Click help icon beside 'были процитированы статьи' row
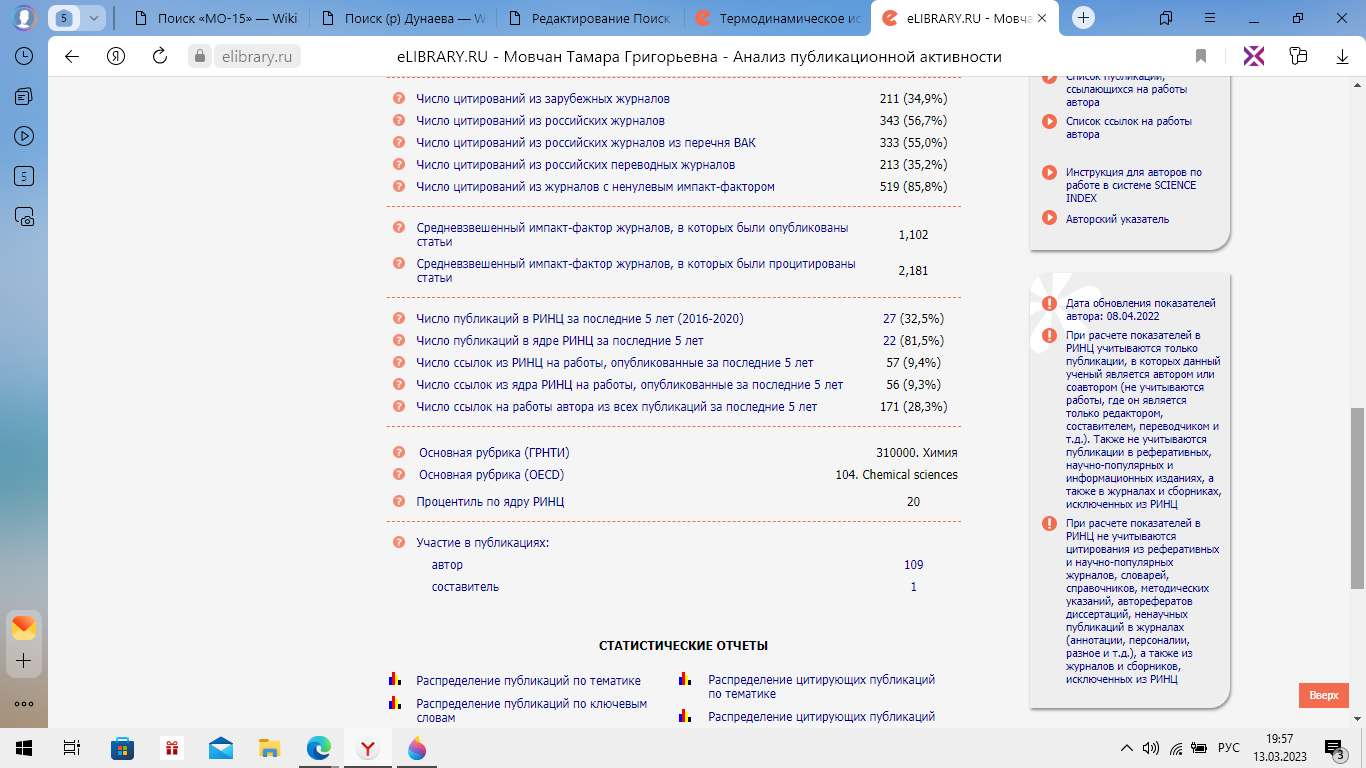The width and height of the screenshot is (1366, 768). 398,263
